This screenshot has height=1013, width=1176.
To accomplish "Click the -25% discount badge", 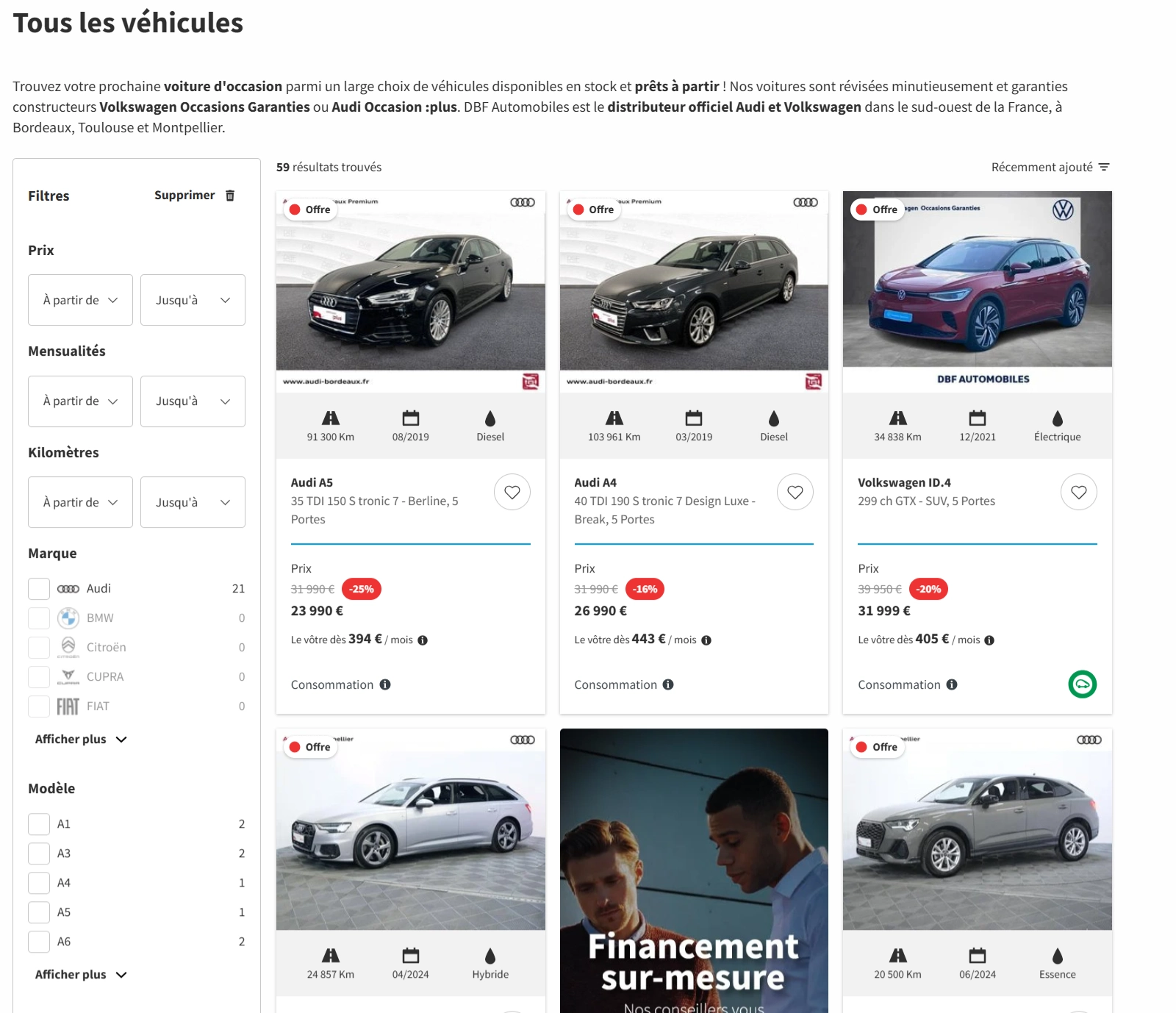I will coord(362,590).
